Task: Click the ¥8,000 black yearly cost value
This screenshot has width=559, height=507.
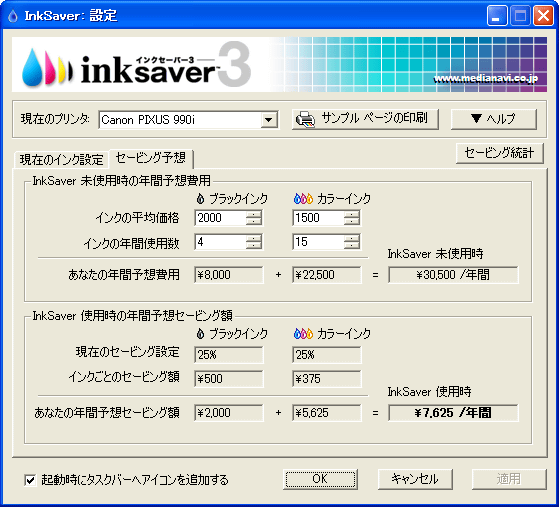Action: 229,275
